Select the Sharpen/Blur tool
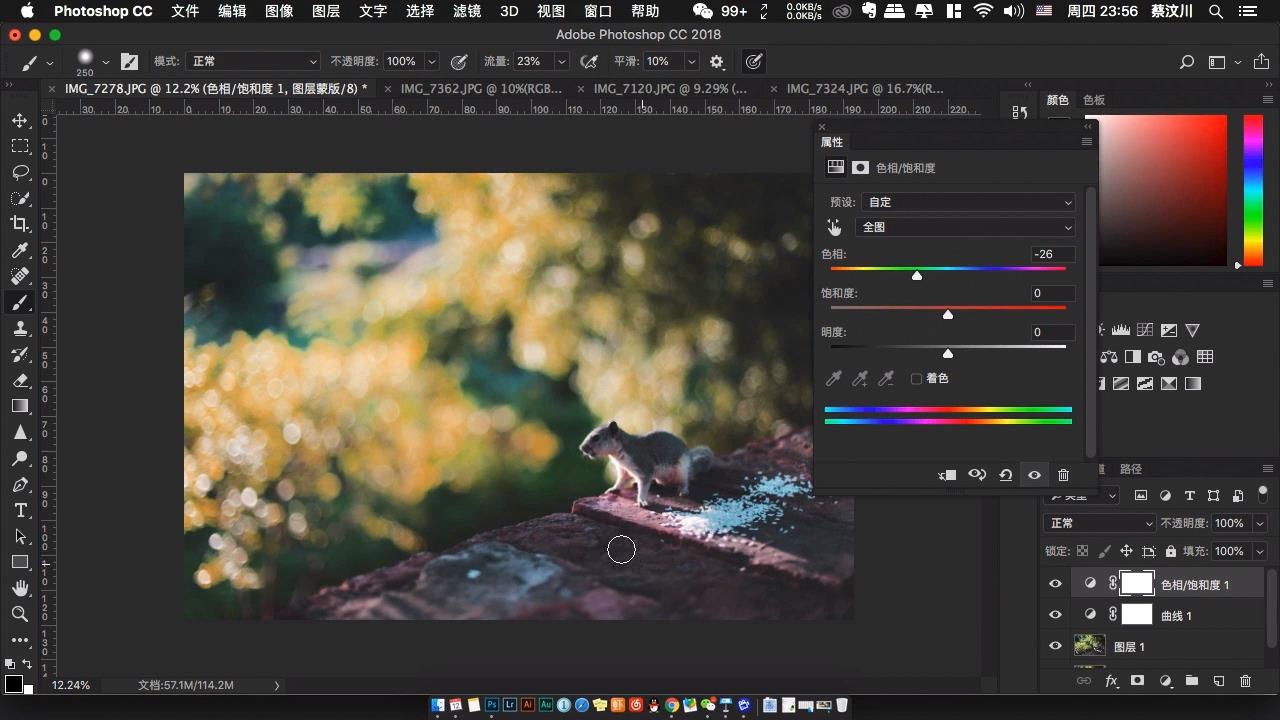Image resolution: width=1280 pixels, height=720 pixels. [20, 432]
